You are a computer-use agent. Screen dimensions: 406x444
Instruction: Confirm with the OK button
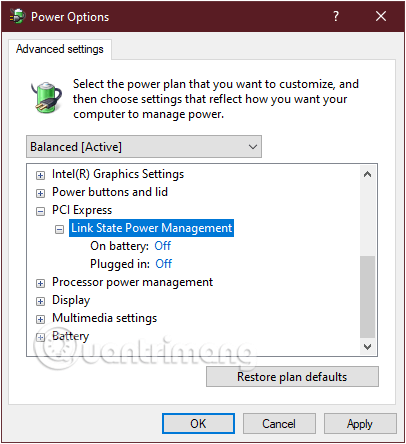[198, 424]
